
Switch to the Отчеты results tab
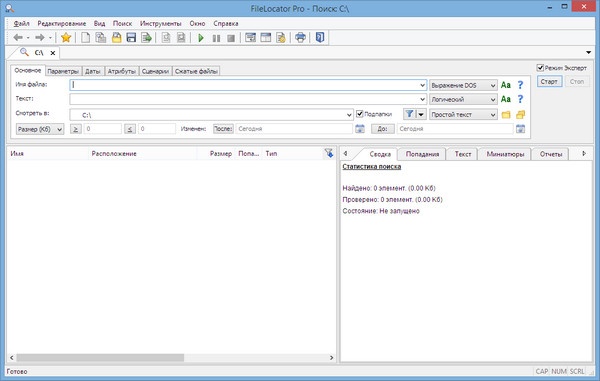[551, 154]
